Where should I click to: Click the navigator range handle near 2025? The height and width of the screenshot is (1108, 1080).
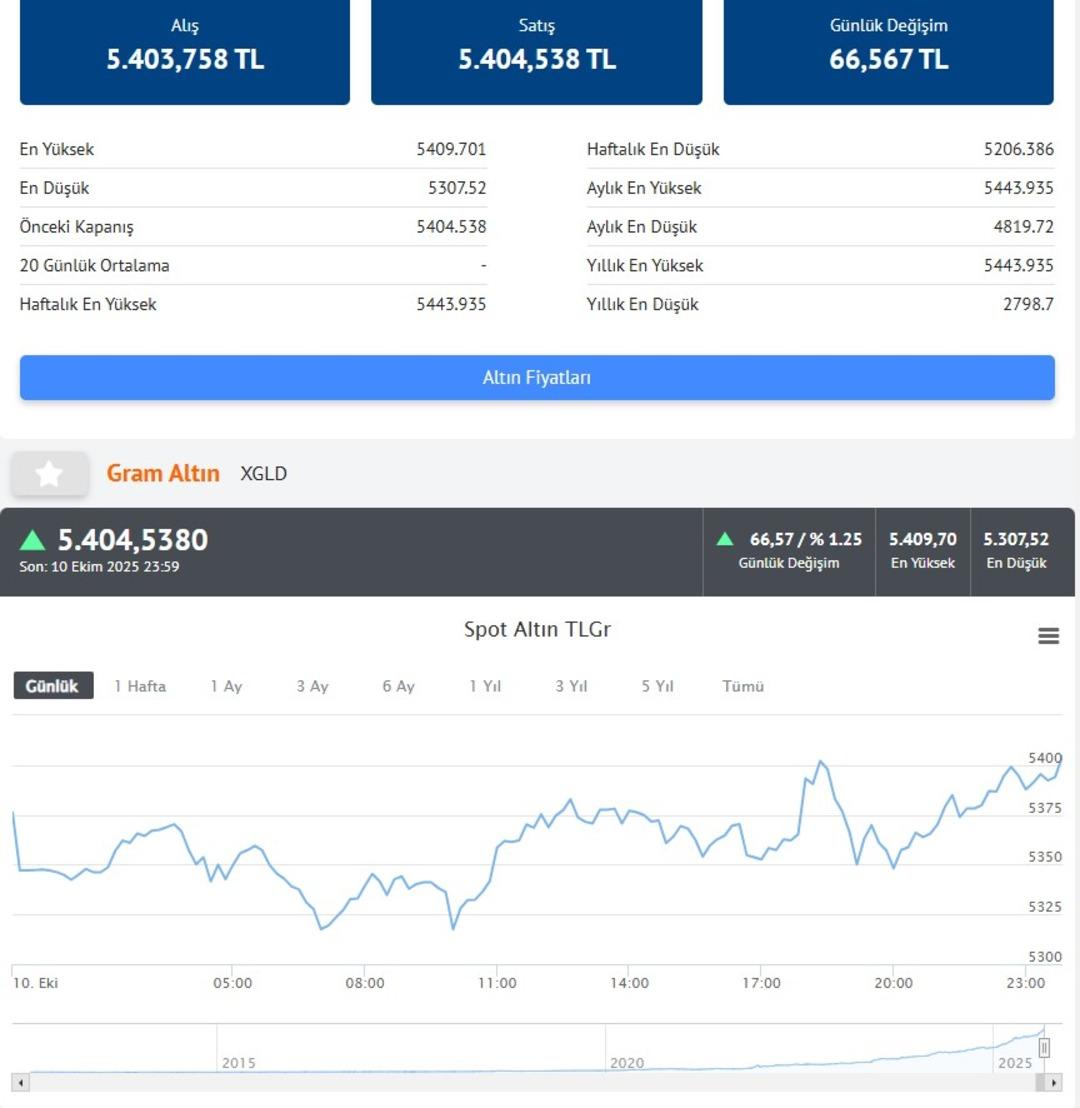point(1044,1047)
